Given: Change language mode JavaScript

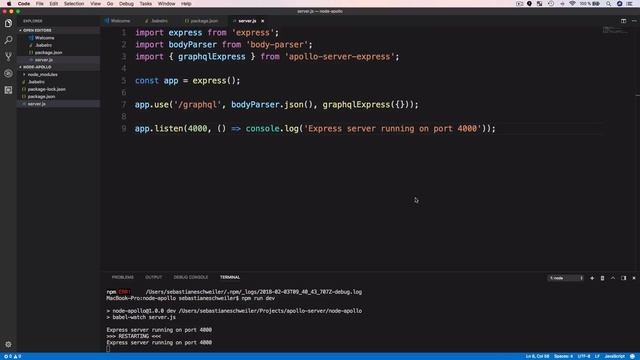Looking at the screenshot, I should tap(614, 356).
